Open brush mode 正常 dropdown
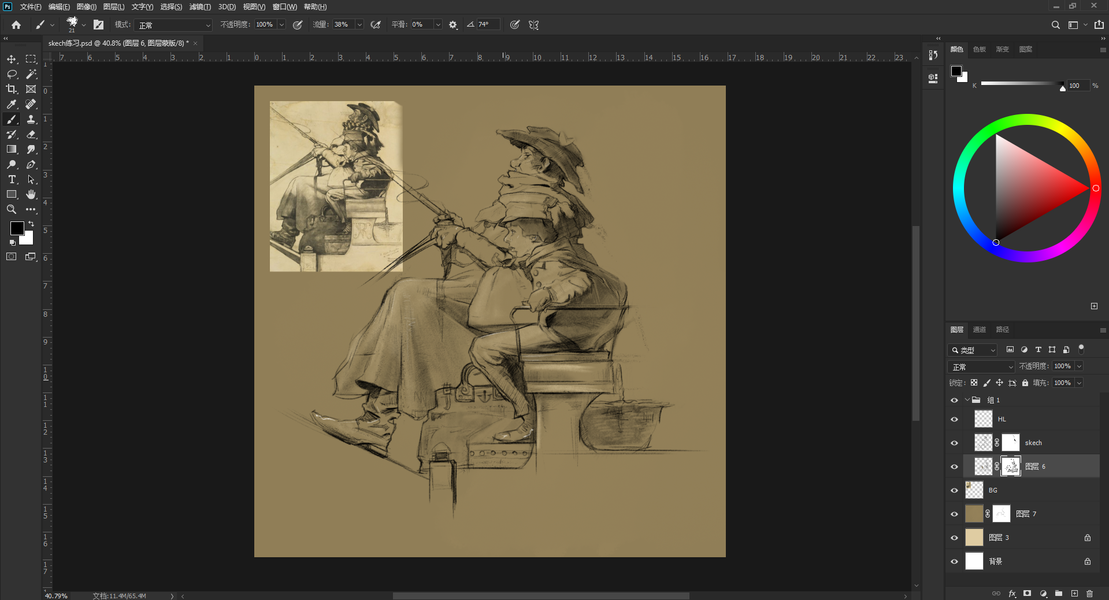Viewport: 1109px width, 600px height. (173, 25)
